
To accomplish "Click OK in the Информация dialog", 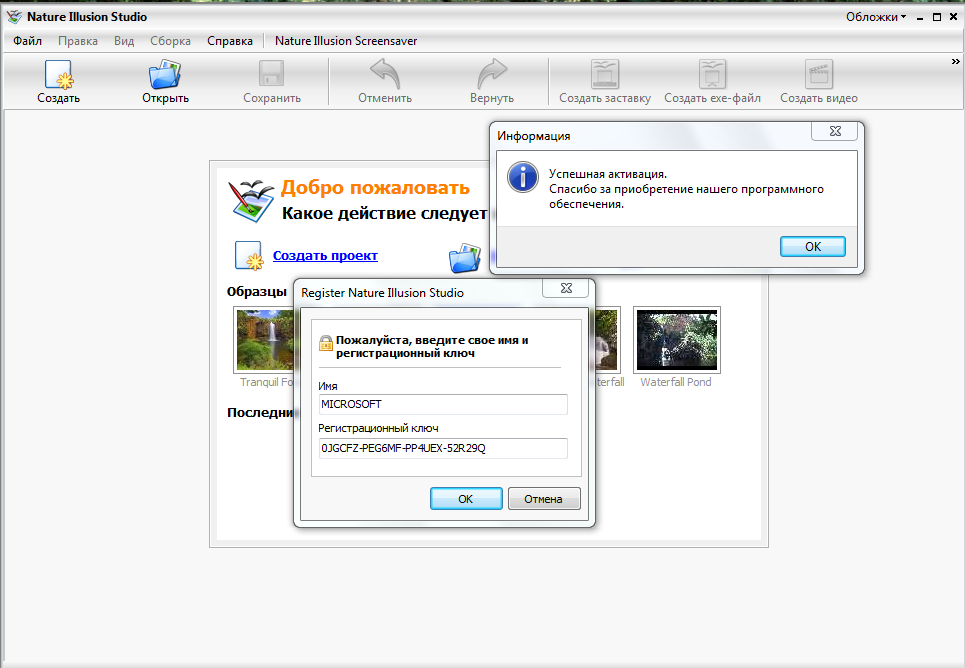I will click(x=813, y=246).
